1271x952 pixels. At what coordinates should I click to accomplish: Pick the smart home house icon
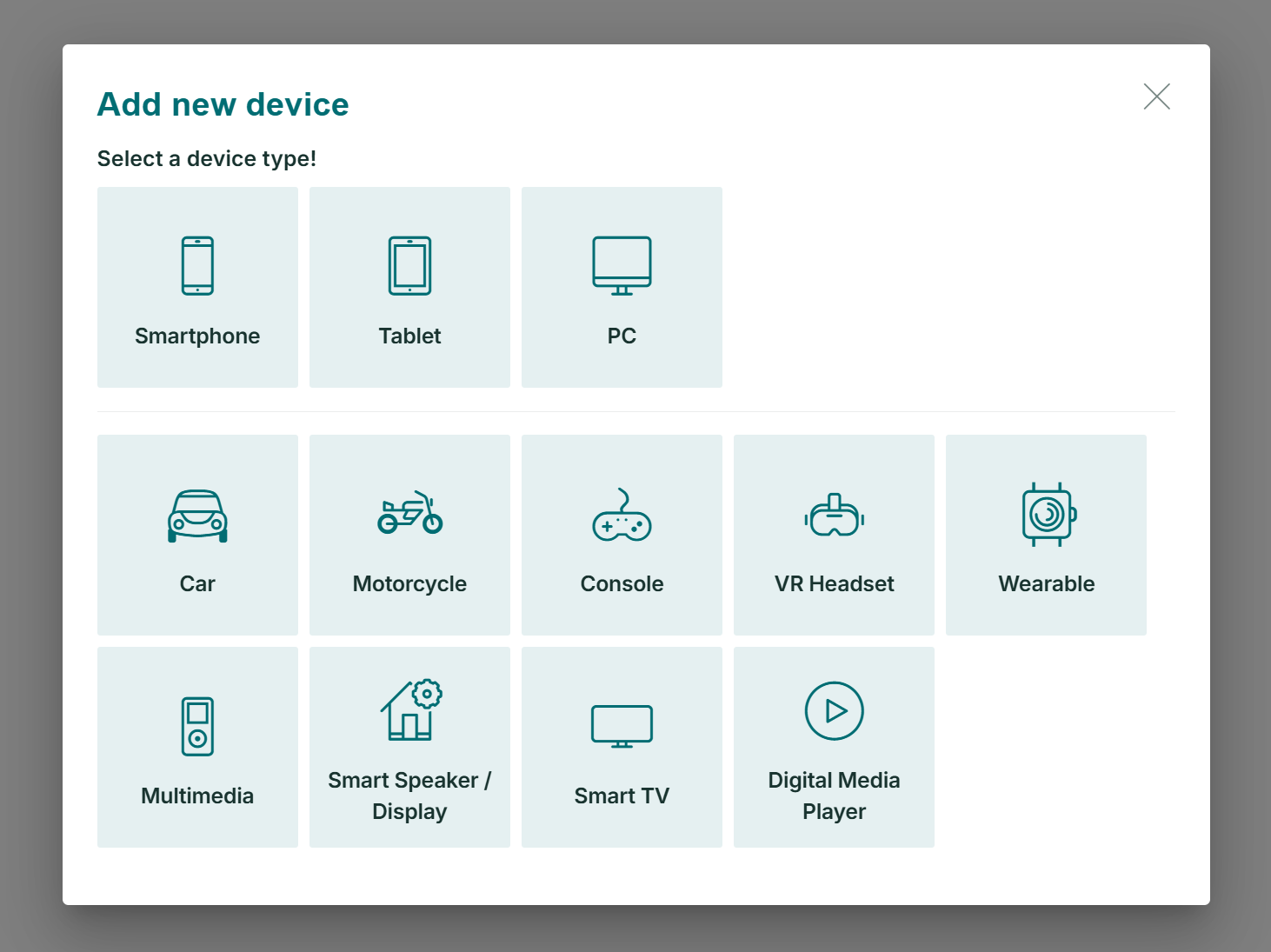click(x=410, y=710)
